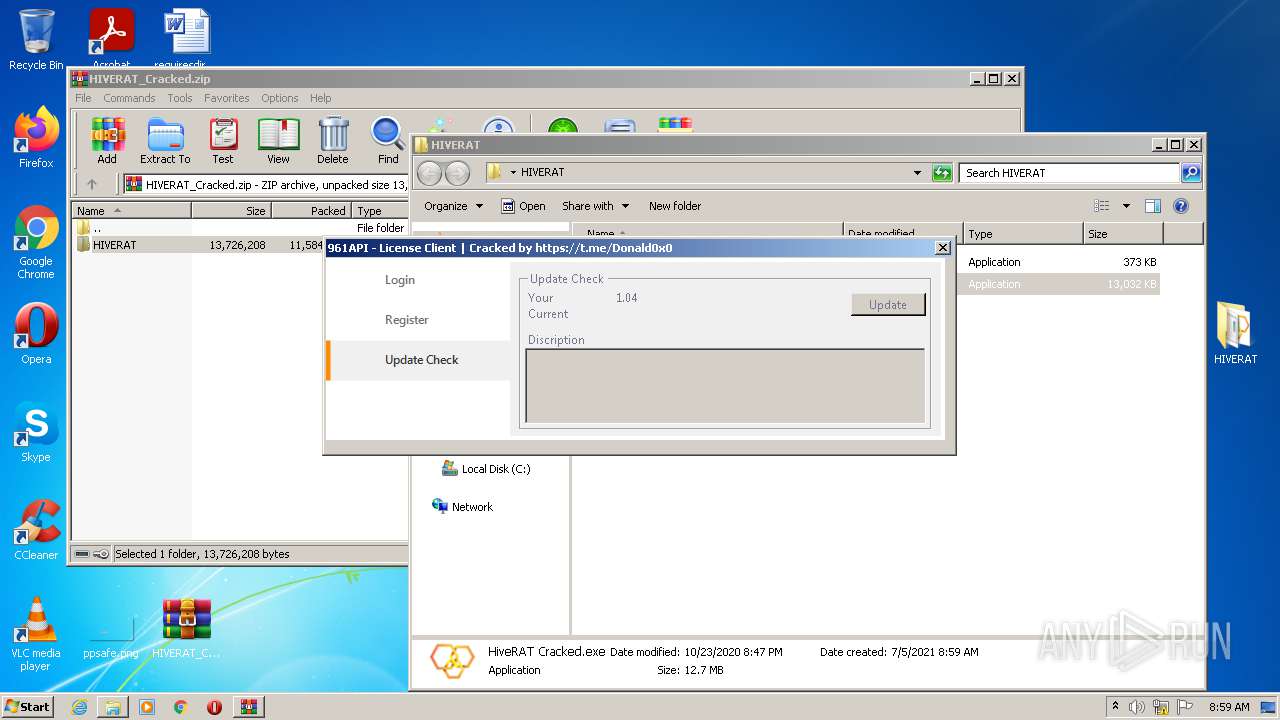Select the HIVERAT folder row in WinRAR
This screenshot has width=1280, height=720.
tap(240, 245)
